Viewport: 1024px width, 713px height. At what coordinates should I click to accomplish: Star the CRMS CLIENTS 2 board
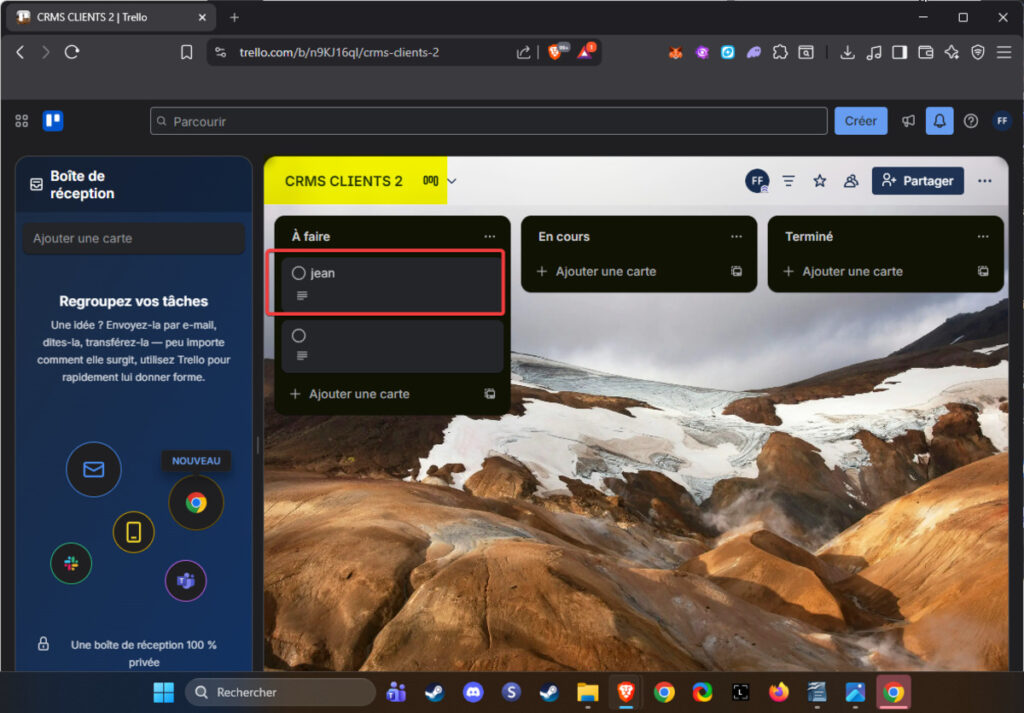pyautogui.click(x=819, y=181)
